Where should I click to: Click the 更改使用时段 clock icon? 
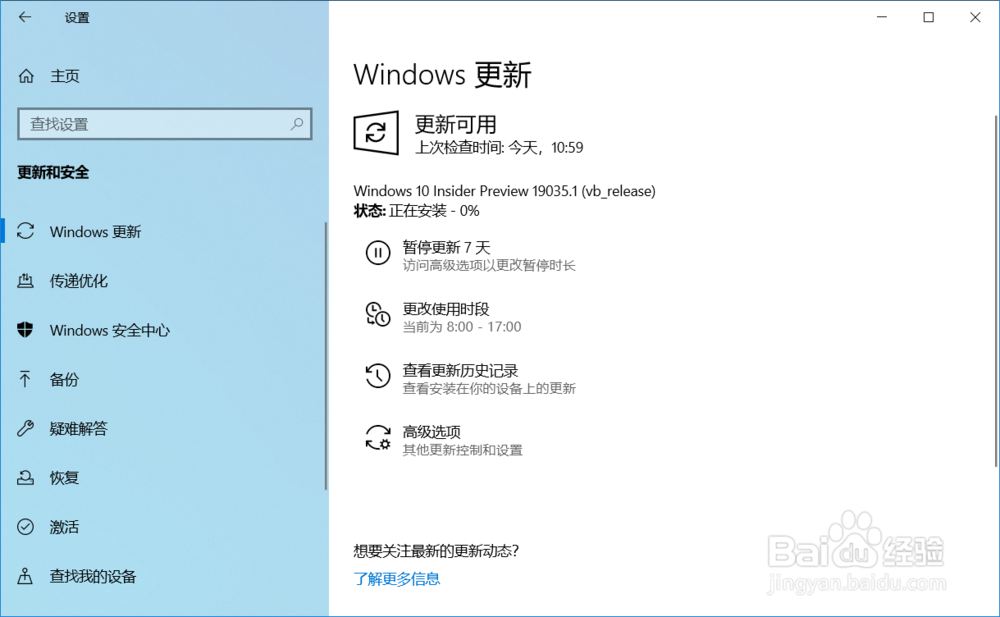[x=377, y=315]
